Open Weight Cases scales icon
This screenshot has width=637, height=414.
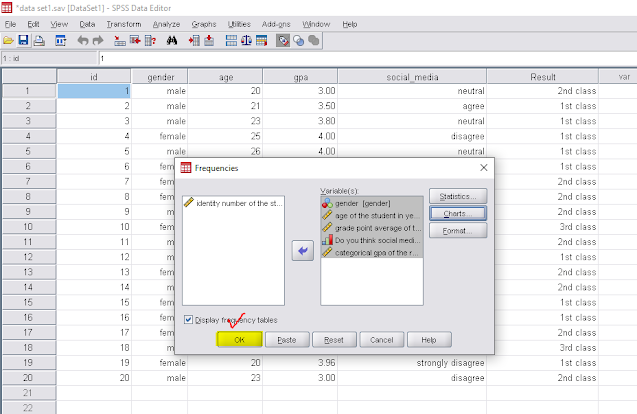(x=246, y=41)
